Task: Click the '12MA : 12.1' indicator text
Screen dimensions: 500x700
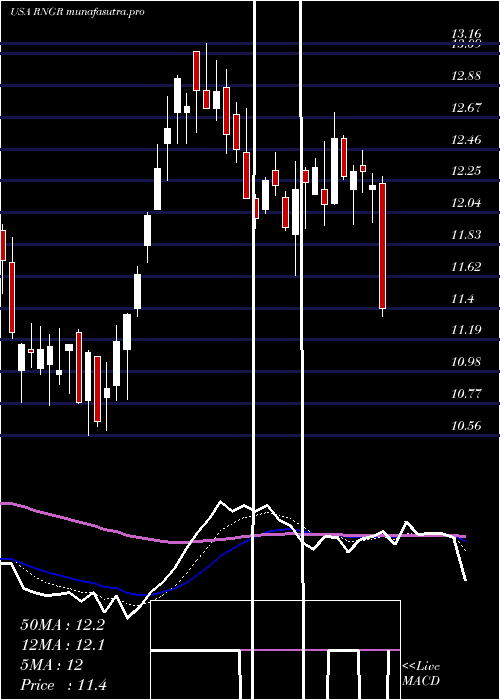Action: click(62, 645)
